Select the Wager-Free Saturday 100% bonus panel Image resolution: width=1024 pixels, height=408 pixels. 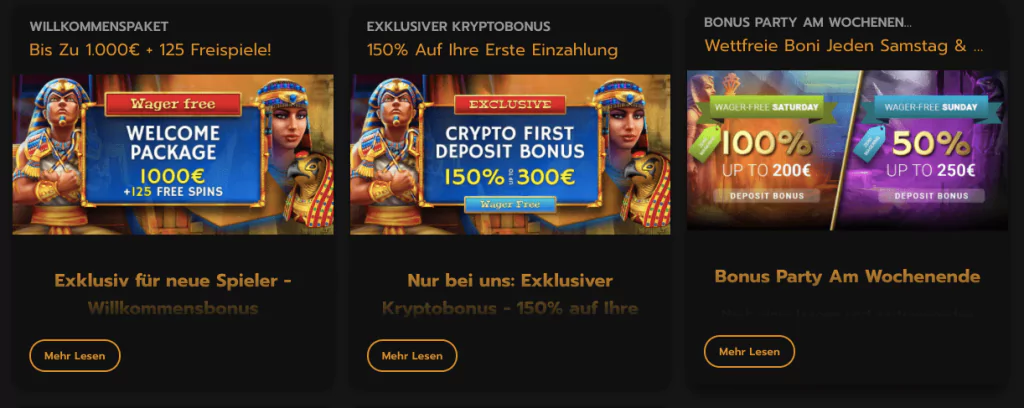[771, 150]
